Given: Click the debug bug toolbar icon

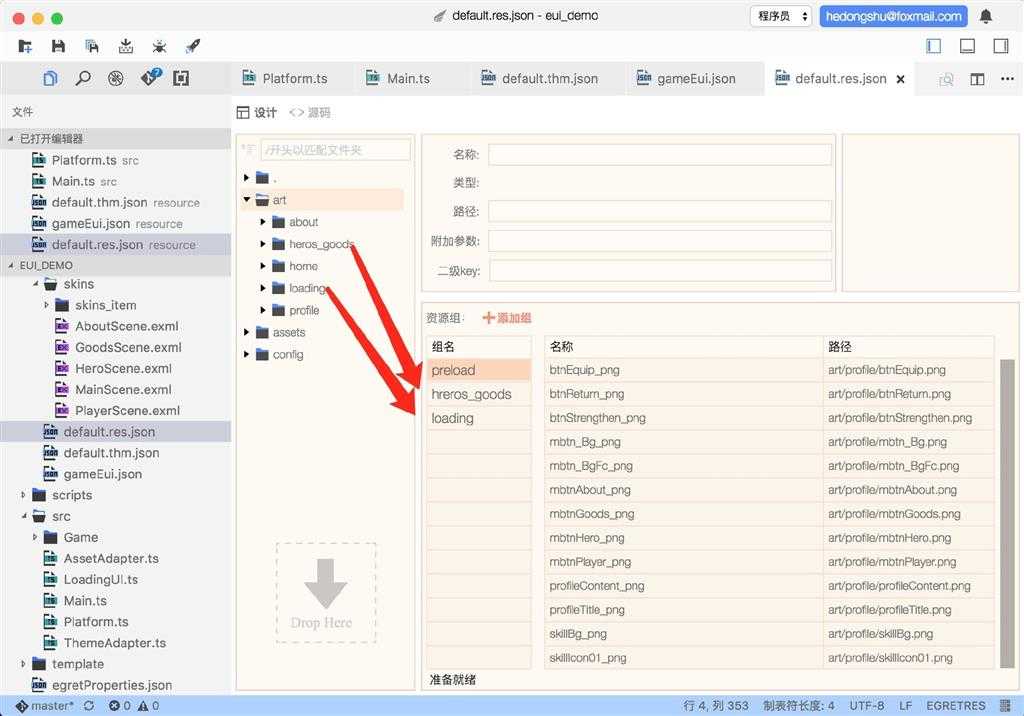Looking at the screenshot, I should click(159, 46).
